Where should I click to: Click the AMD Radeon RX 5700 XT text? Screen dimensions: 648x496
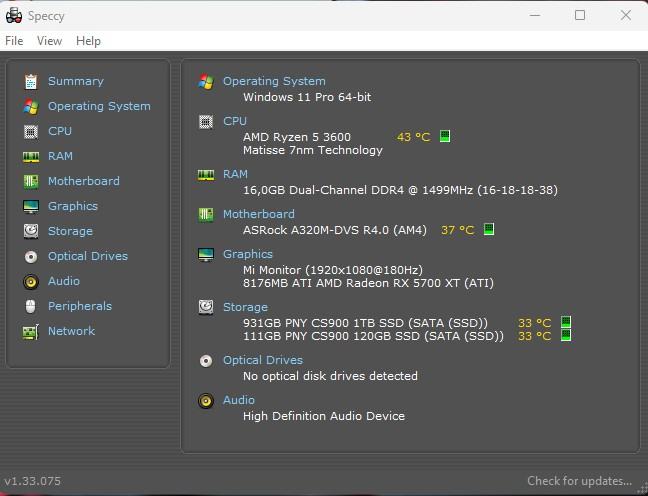[368, 284]
